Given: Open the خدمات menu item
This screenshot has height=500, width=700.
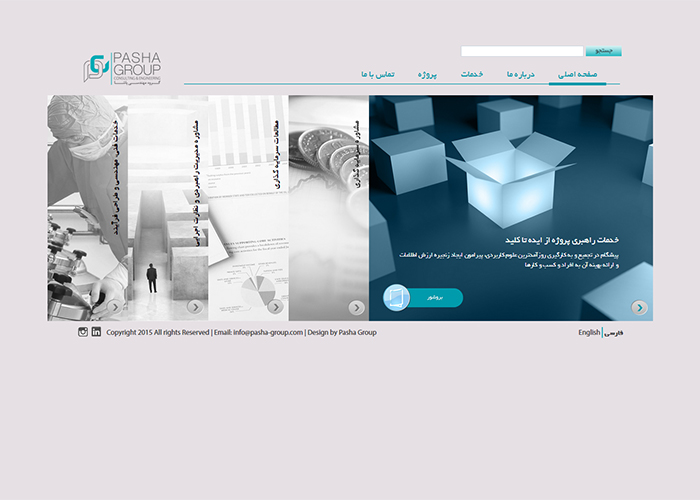Looking at the screenshot, I should (472, 75).
